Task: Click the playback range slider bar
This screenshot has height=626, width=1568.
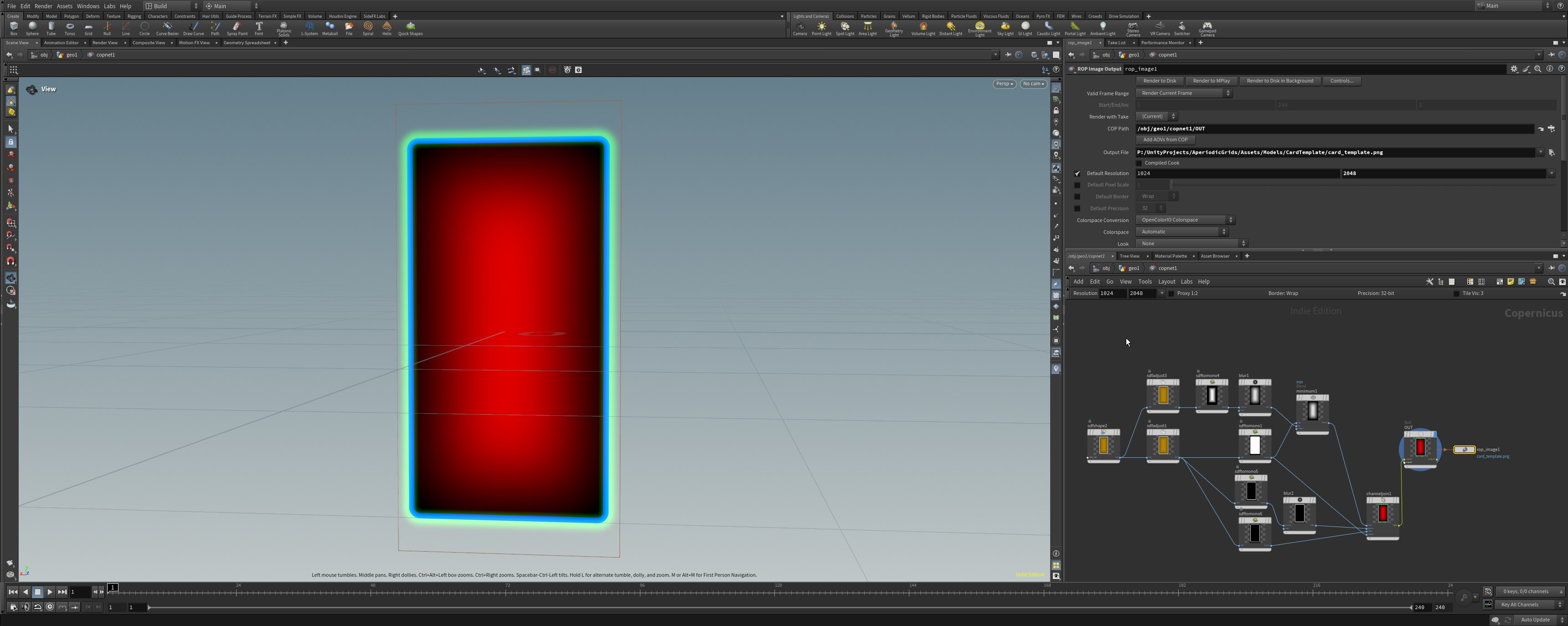Action: [780, 608]
